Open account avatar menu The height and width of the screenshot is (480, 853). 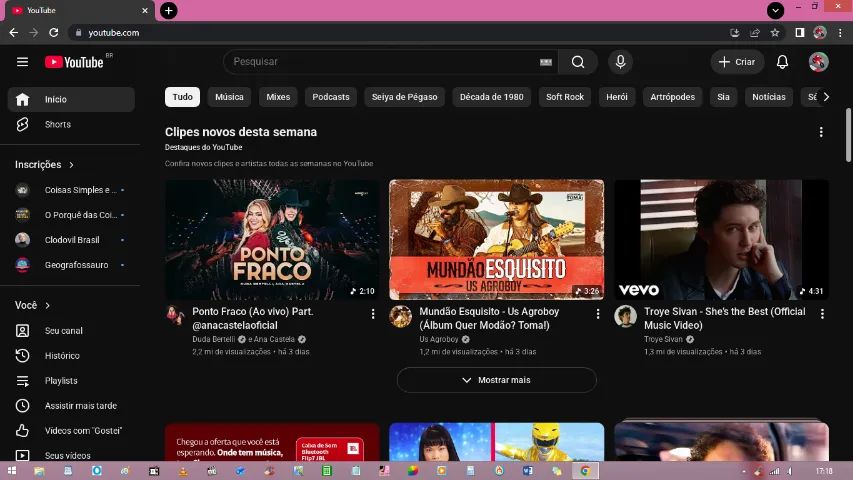tap(818, 62)
